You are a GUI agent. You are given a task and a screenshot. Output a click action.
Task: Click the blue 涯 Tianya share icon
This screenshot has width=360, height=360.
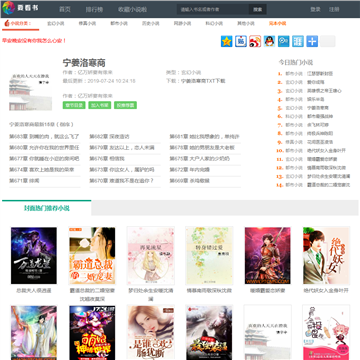298,41
